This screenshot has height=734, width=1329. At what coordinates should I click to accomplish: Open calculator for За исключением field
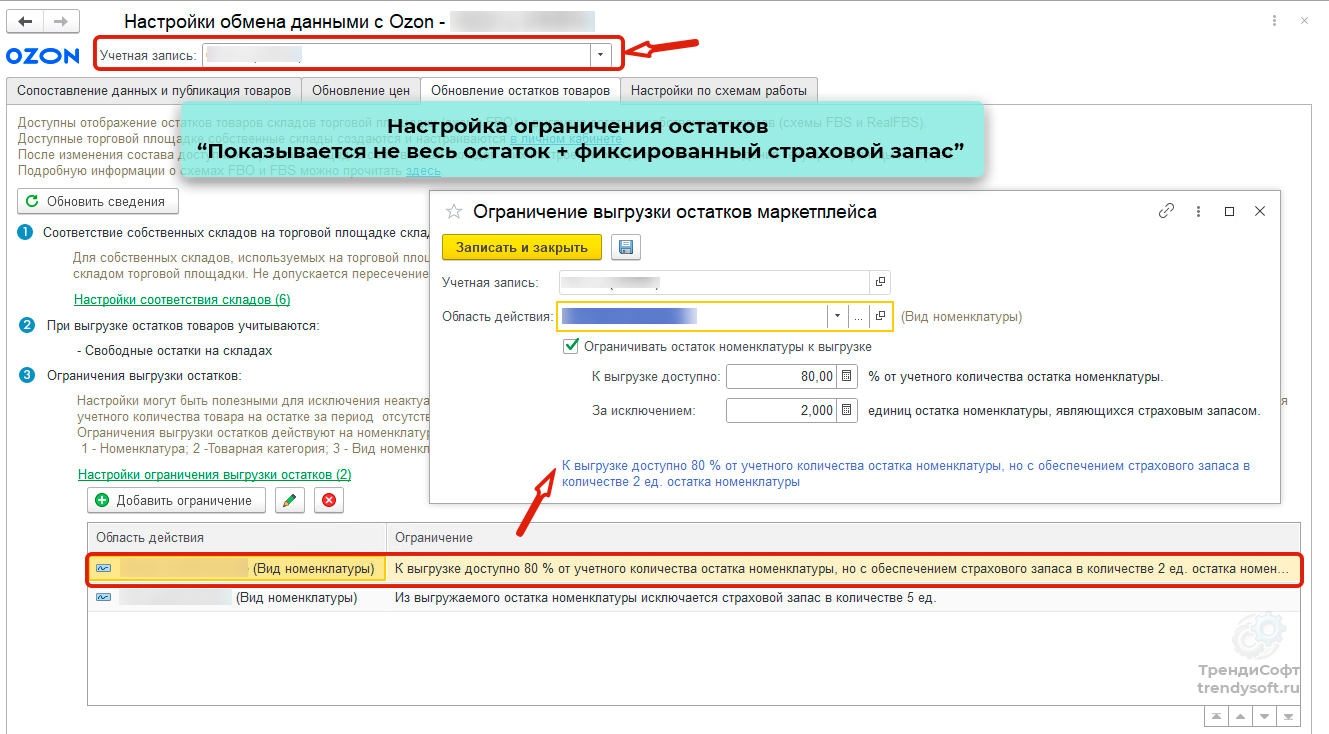point(846,410)
